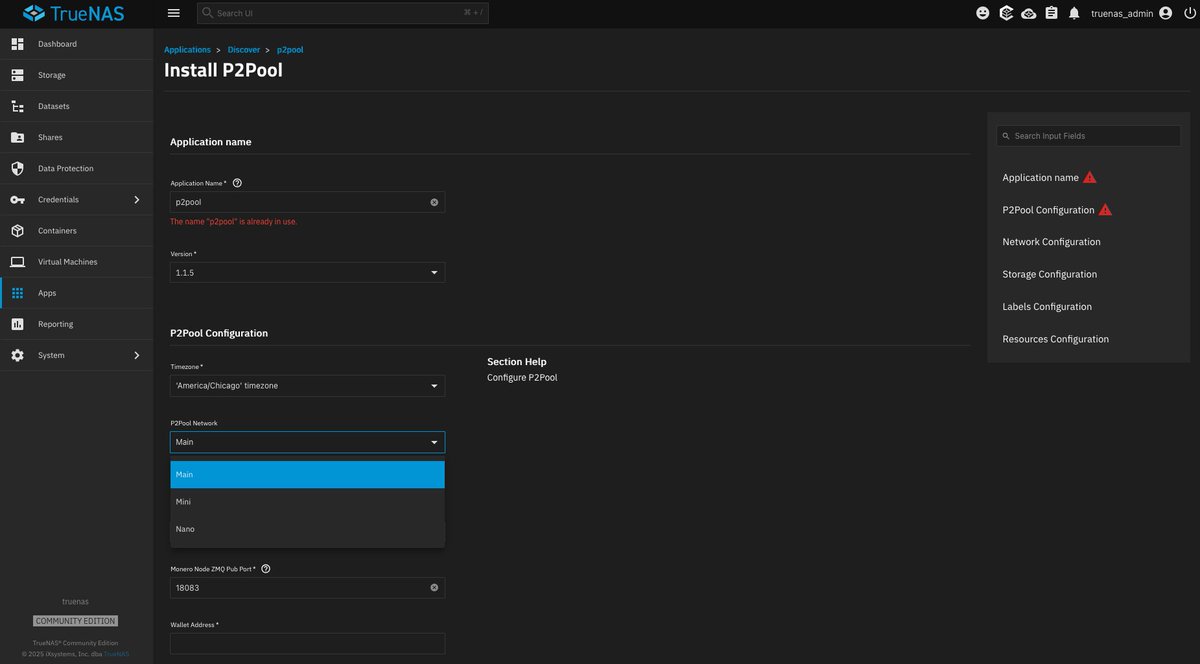This screenshot has height=664, width=1200.
Task: Open Datasets in the sidebar
Action: tap(76, 106)
